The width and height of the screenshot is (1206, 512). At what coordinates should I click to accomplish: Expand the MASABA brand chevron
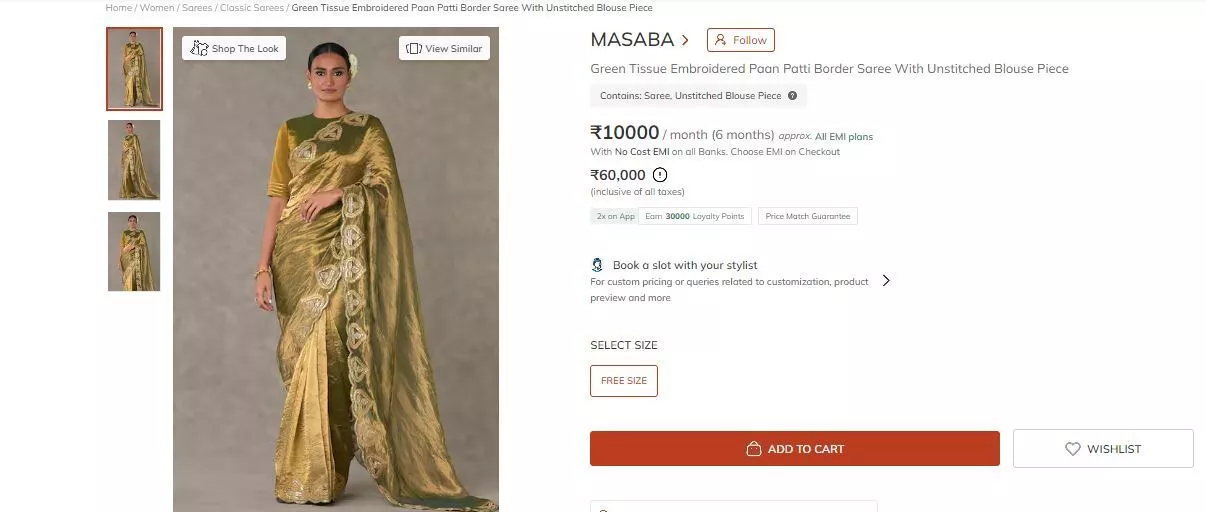tap(685, 40)
